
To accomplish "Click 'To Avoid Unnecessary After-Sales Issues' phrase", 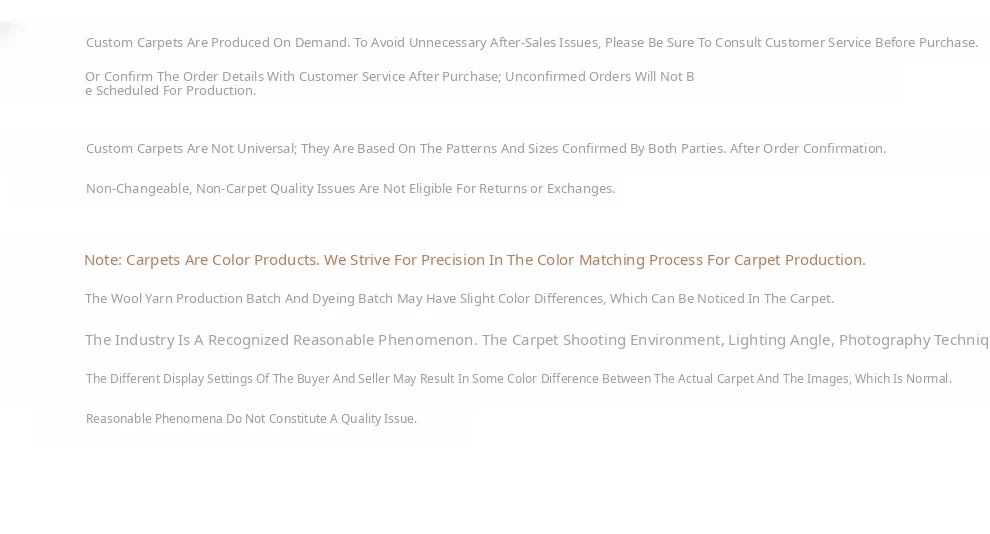I will pyautogui.click(x=477, y=43).
